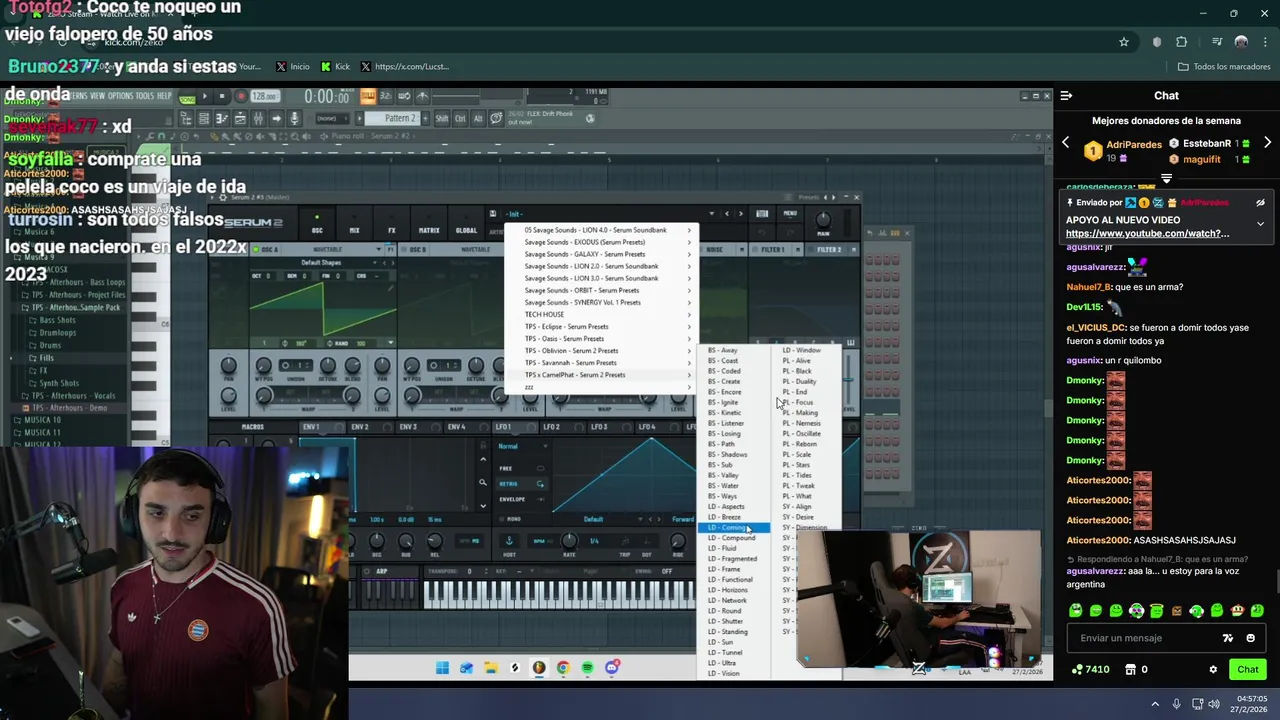Toggle LFO RETRIG mode

tap(521, 484)
